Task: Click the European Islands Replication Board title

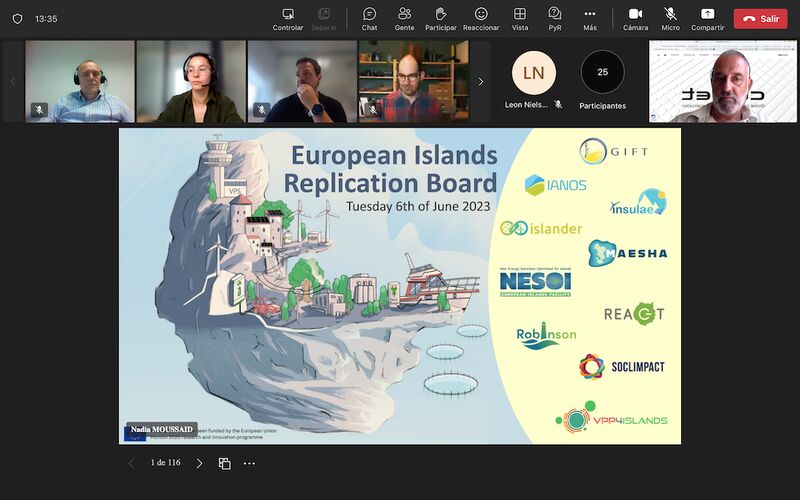Action: pos(390,169)
